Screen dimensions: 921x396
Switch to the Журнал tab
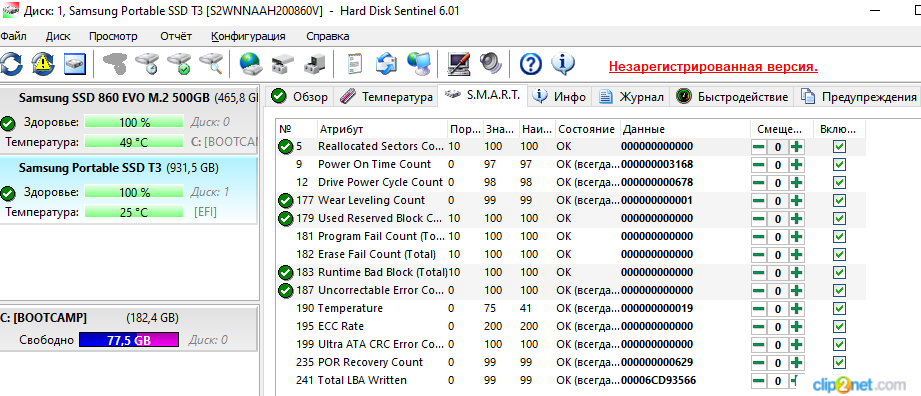point(632,97)
